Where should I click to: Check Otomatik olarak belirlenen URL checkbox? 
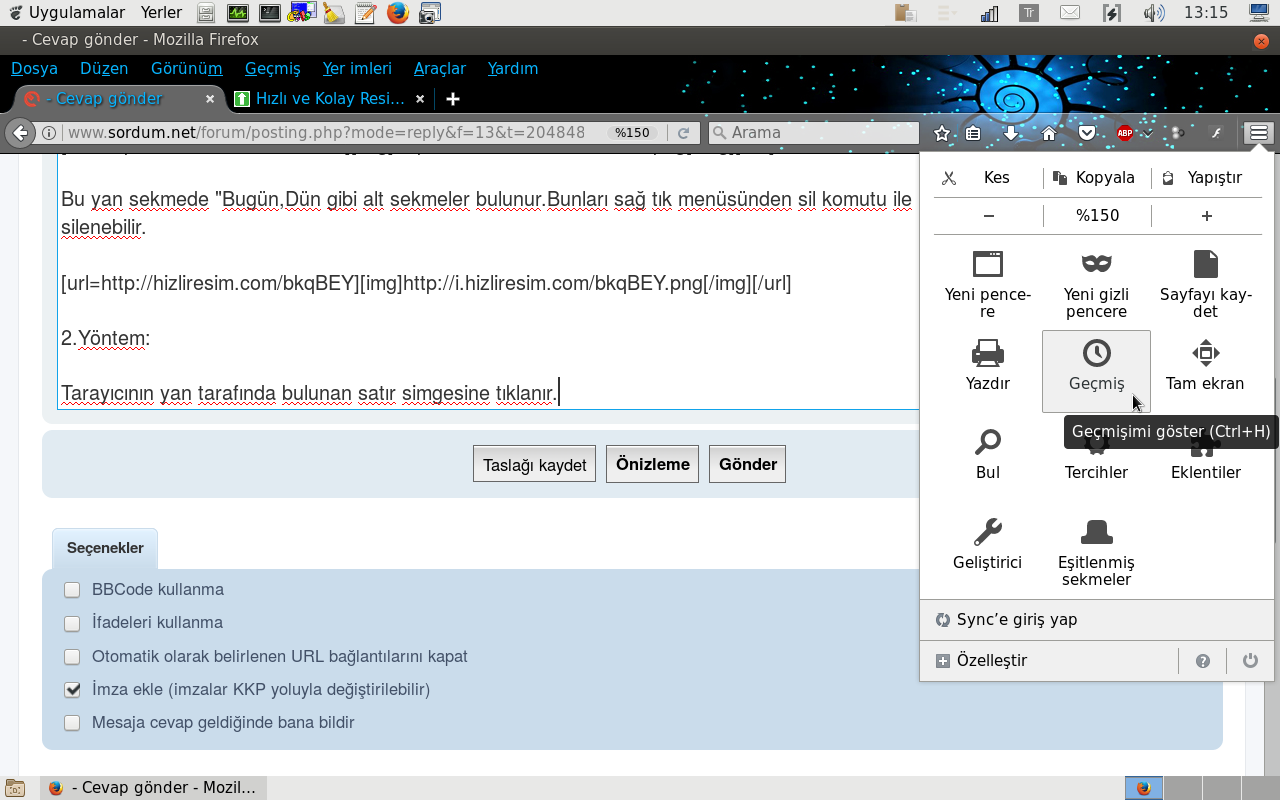[x=72, y=657]
